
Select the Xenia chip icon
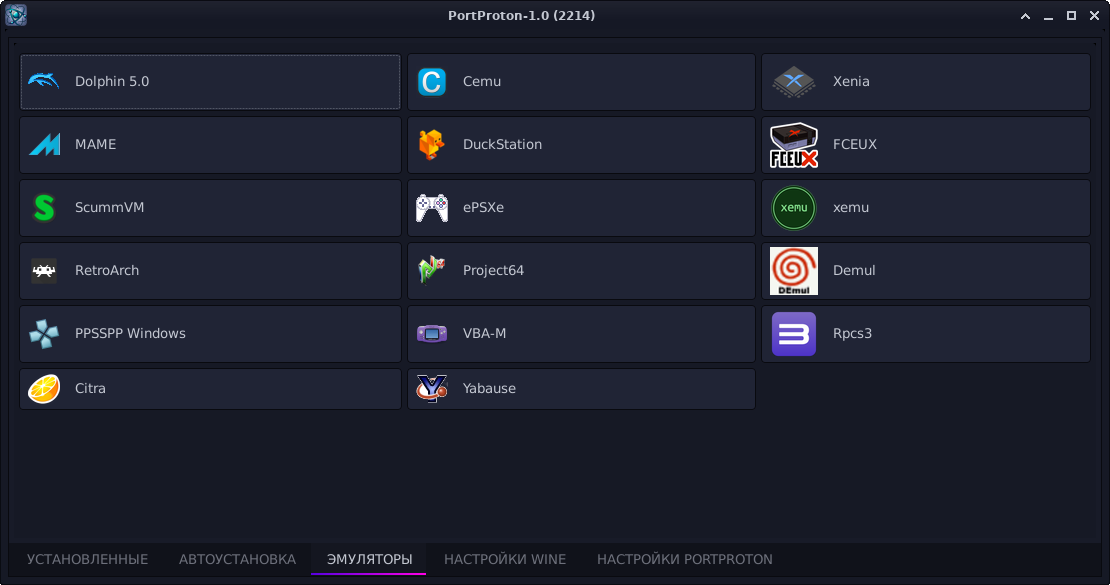click(794, 81)
